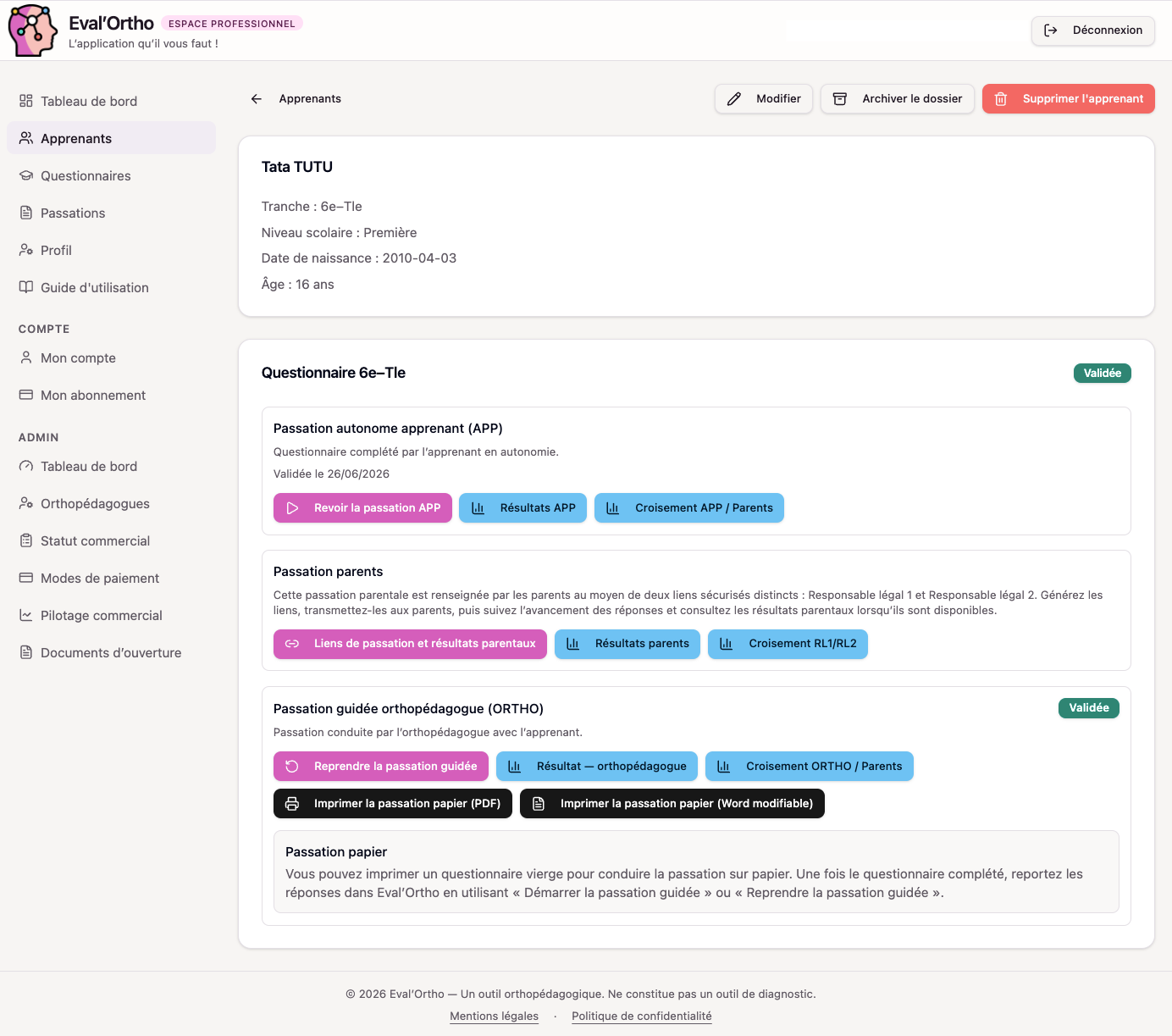Open Passations in the sidebar

[111, 213]
